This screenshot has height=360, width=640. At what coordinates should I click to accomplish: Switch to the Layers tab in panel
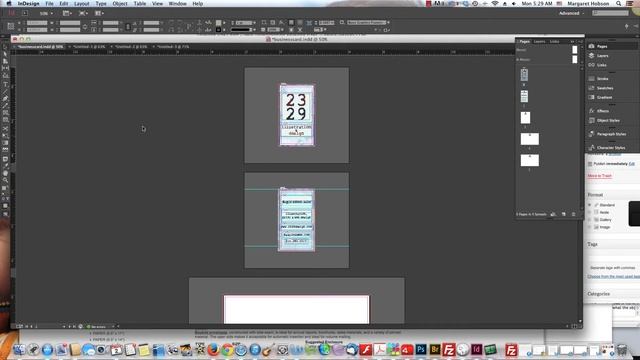point(540,42)
